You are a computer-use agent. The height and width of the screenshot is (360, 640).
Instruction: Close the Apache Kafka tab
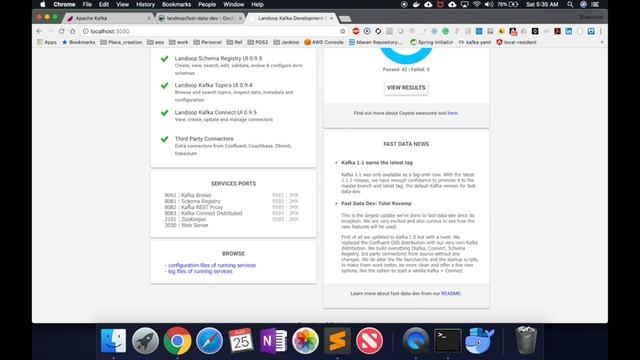(x=149, y=18)
